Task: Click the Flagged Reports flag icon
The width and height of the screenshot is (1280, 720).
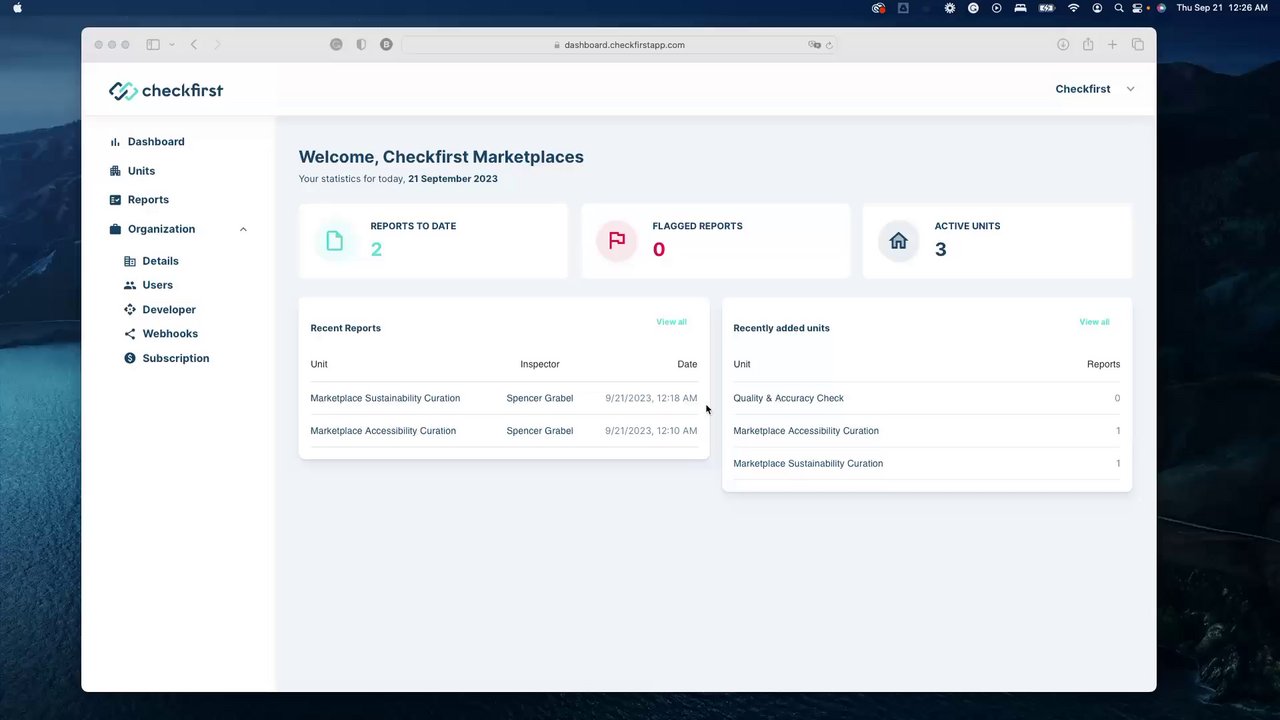Action: click(617, 241)
